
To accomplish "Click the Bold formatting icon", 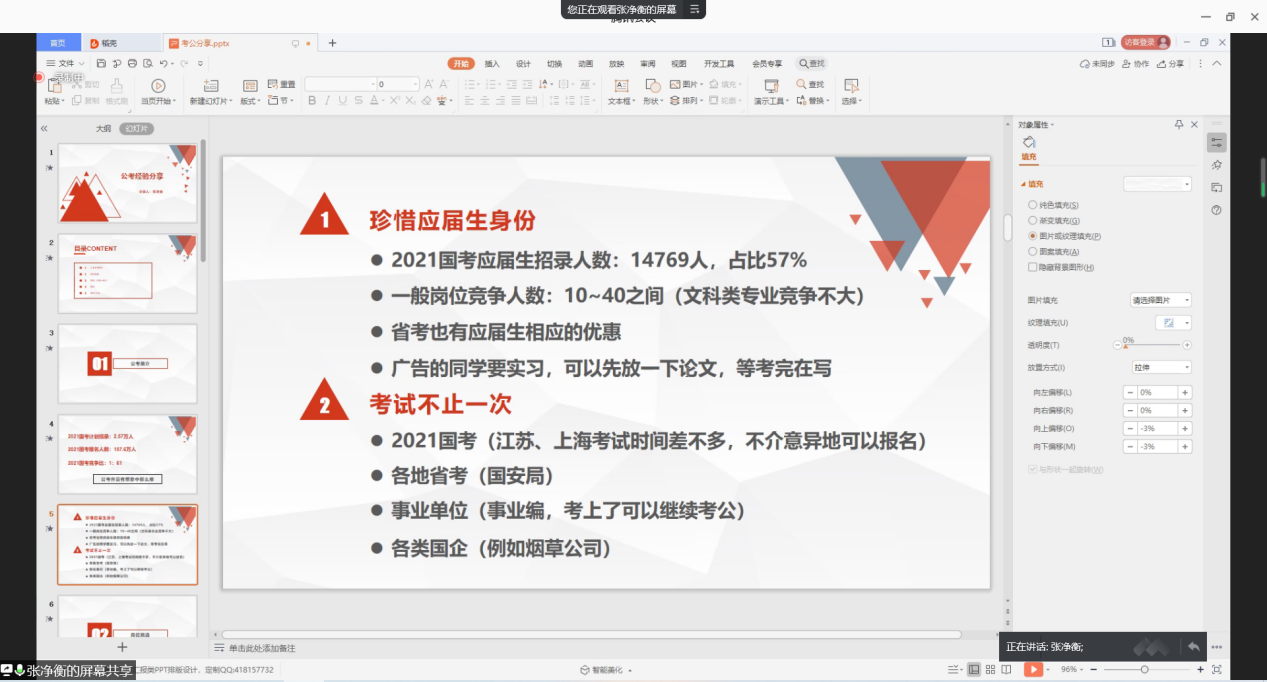I will tap(312, 101).
